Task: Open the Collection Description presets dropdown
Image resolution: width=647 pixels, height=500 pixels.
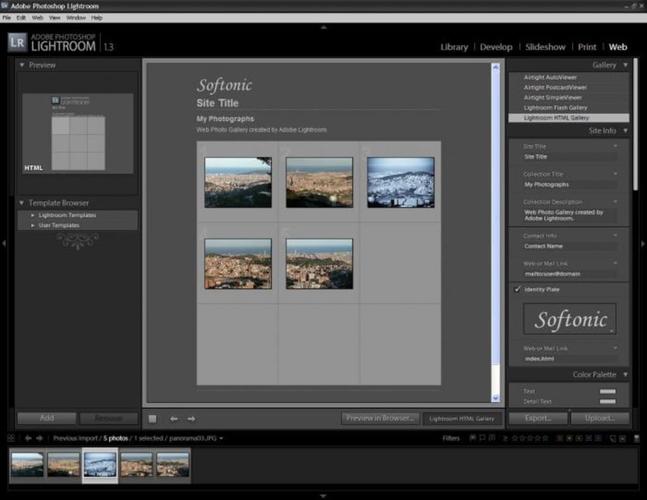Action: click(x=615, y=201)
